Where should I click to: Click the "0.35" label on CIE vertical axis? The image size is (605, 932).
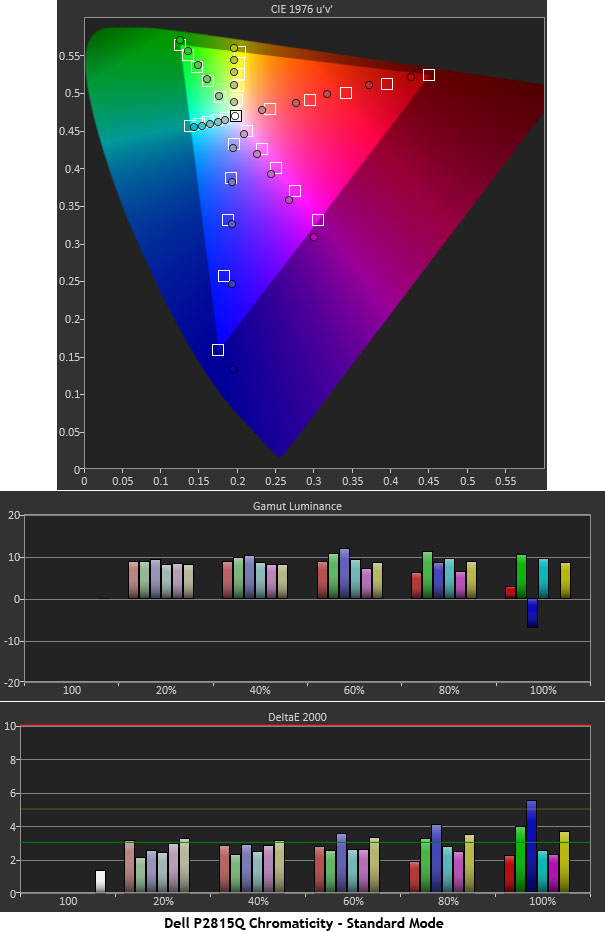pos(69,206)
